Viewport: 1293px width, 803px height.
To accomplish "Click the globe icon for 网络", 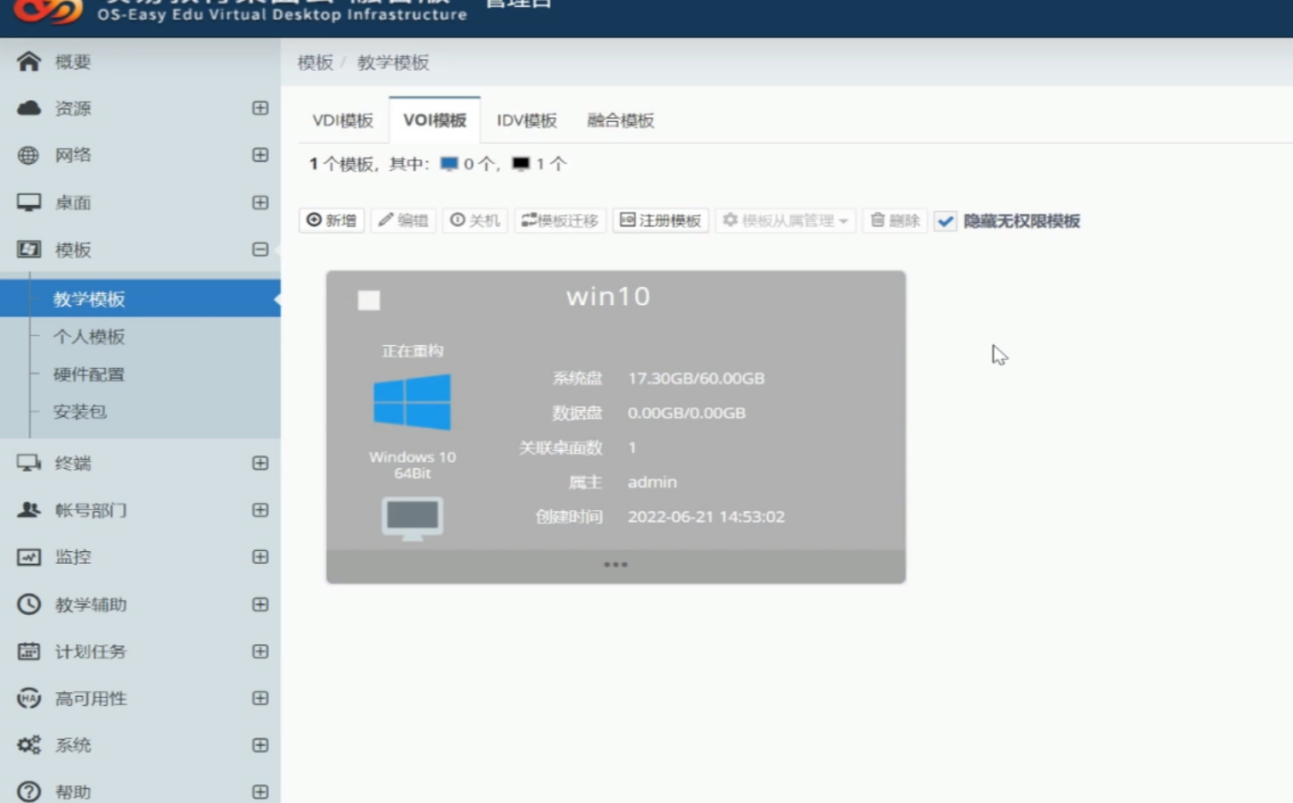I will (x=29, y=155).
